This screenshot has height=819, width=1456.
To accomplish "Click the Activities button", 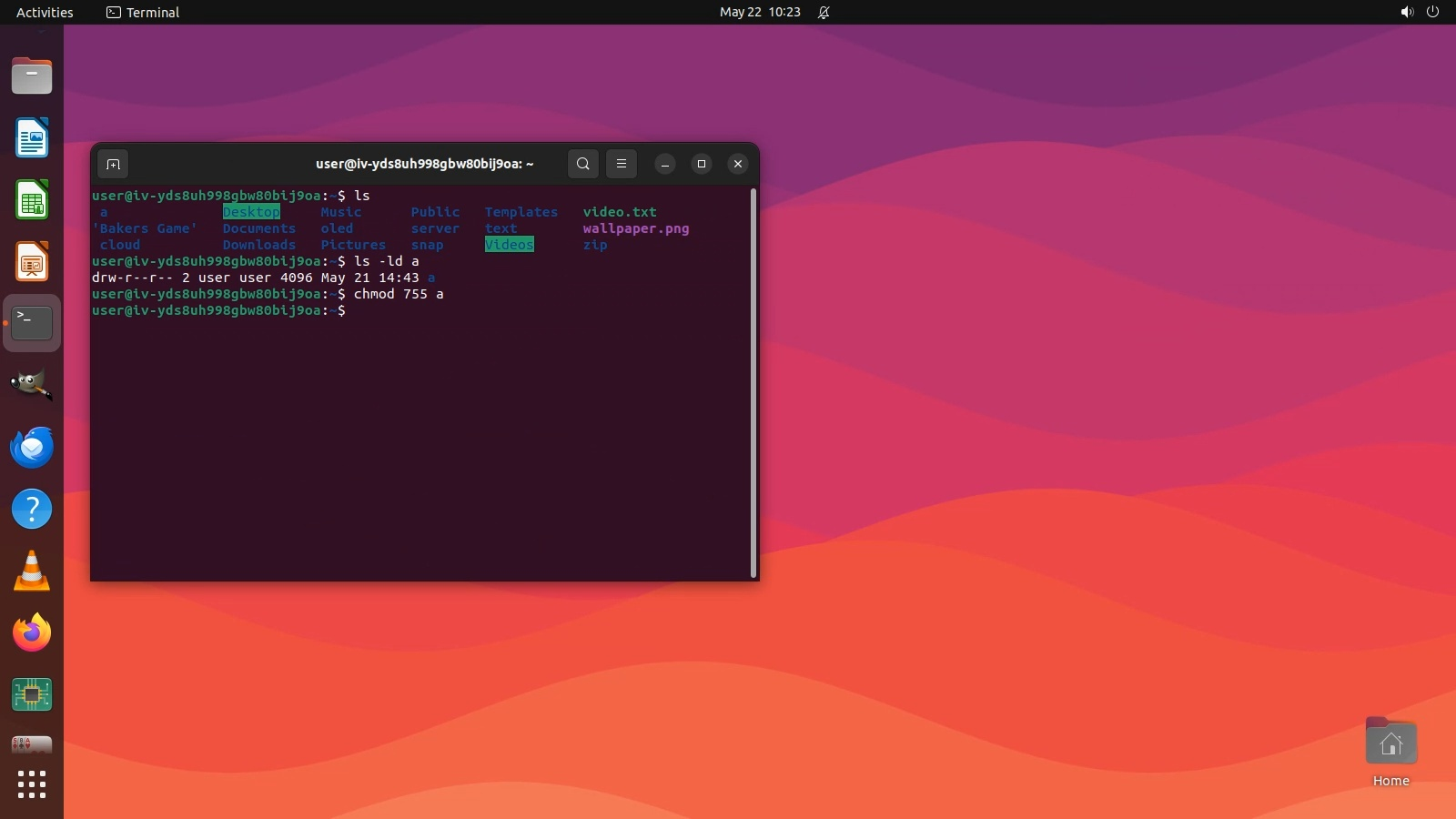I will [x=45, y=12].
